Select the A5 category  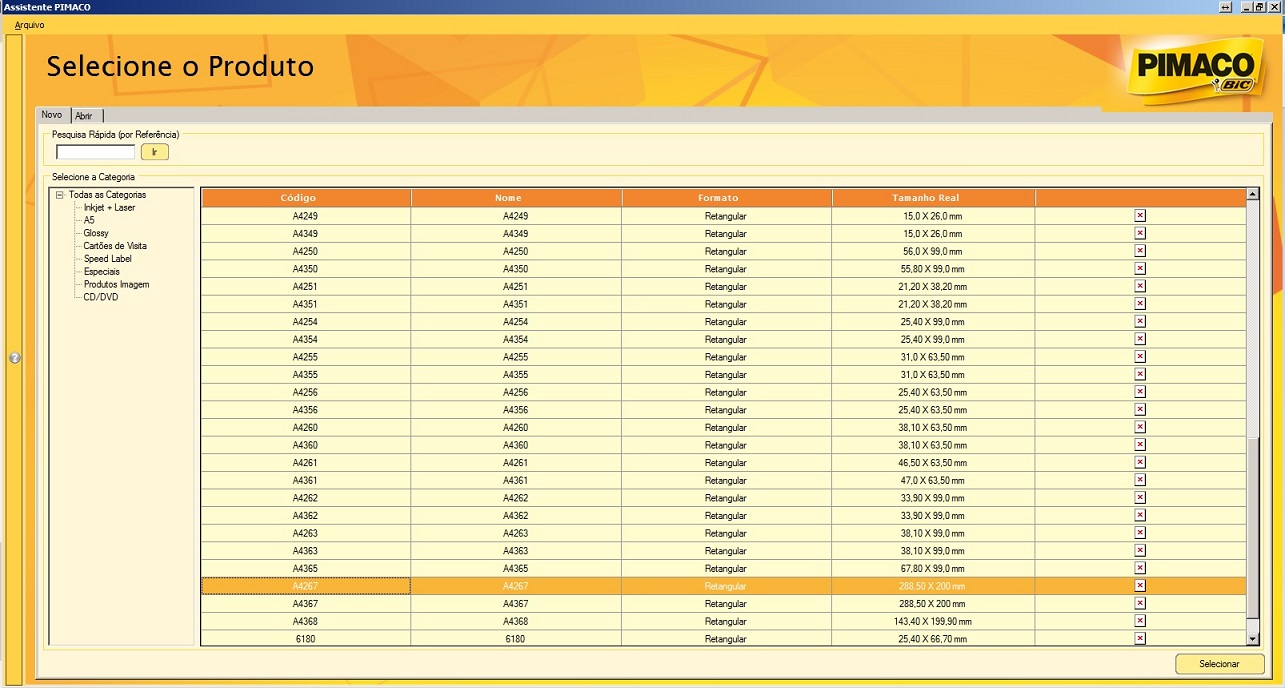point(89,220)
